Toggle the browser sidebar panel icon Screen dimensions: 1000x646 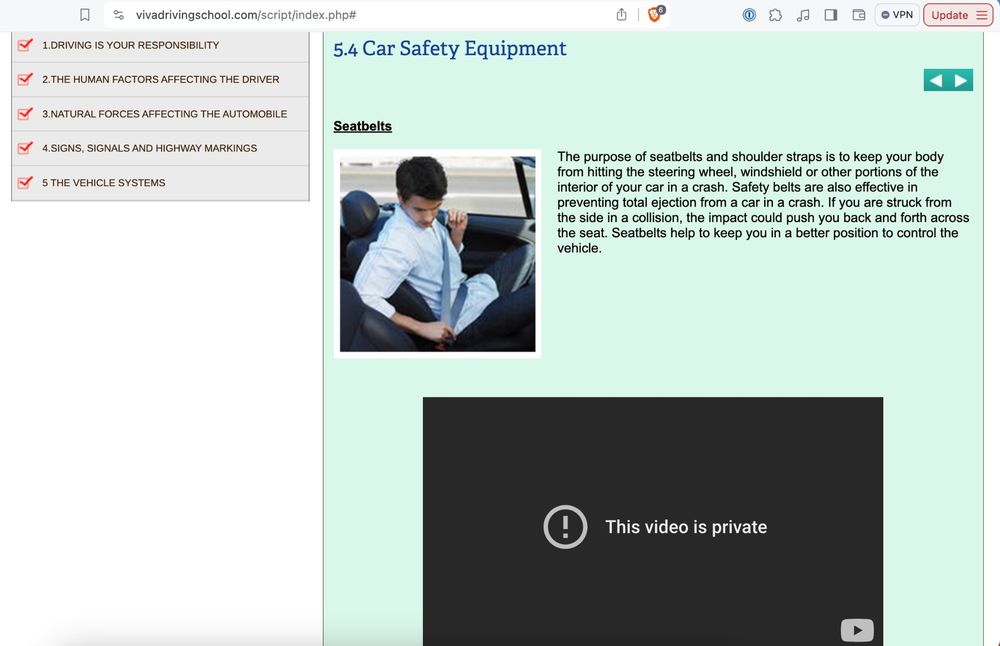(x=830, y=15)
